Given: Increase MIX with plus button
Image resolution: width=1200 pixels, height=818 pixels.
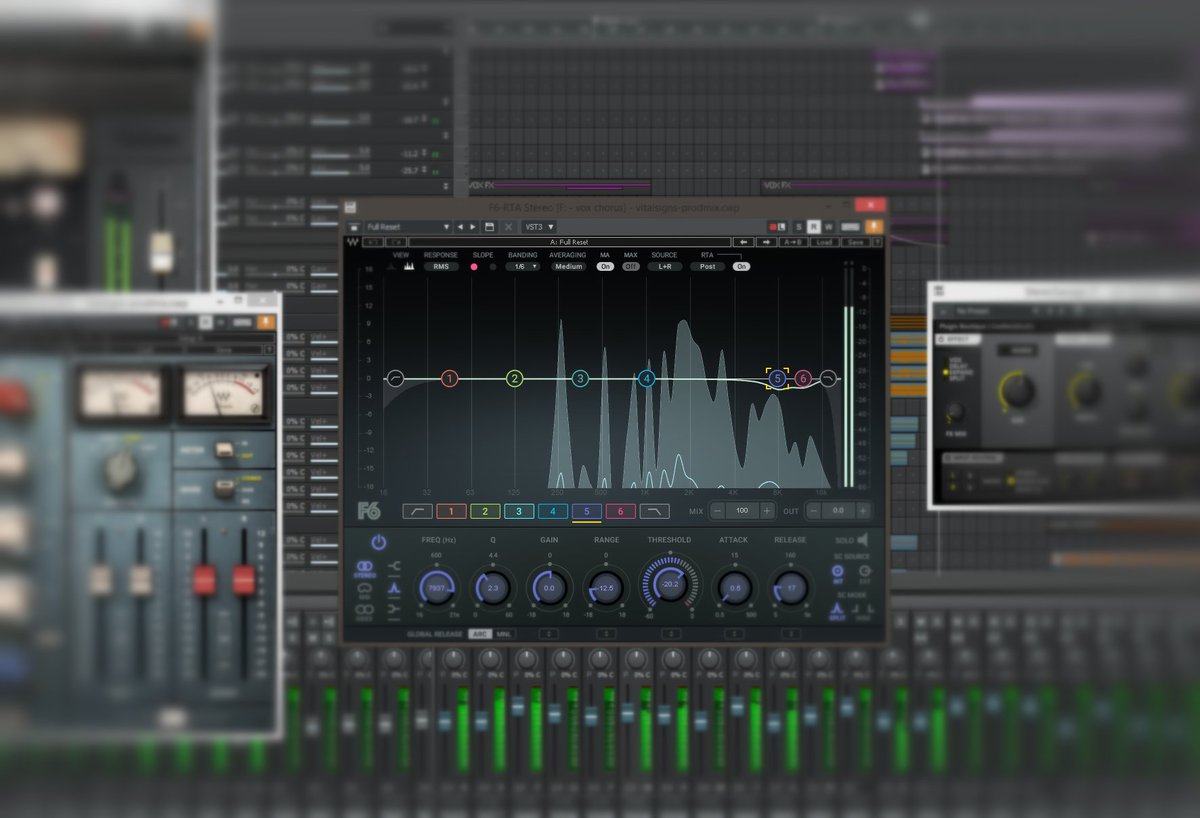Looking at the screenshot, I should (767, 511).
